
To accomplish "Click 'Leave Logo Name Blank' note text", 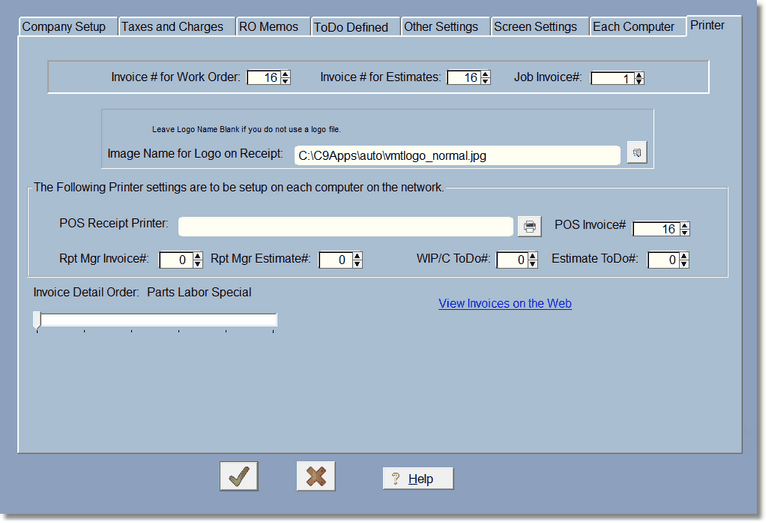I will tap(246, 129).
